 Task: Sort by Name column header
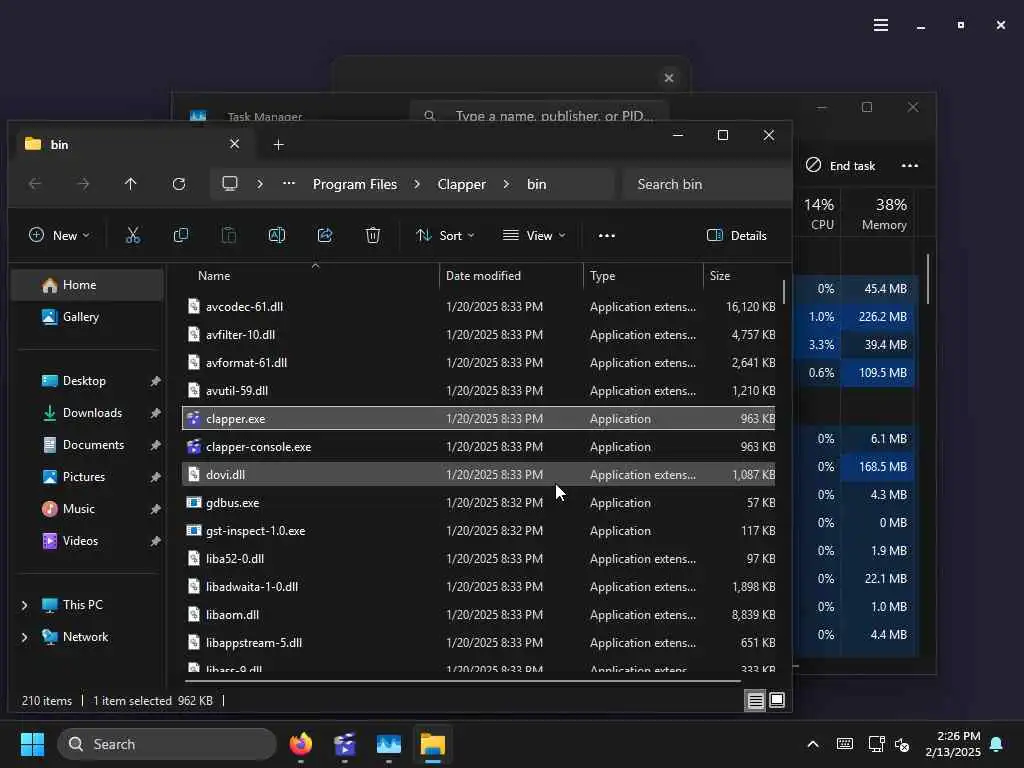pyautogui.click(x=309, y=276)
